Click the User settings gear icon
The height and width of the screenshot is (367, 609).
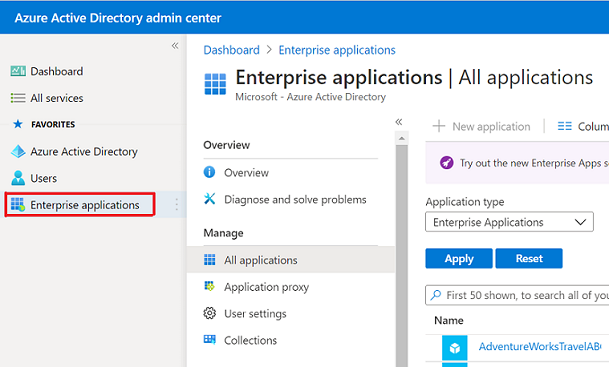click(x=210, y=313)
